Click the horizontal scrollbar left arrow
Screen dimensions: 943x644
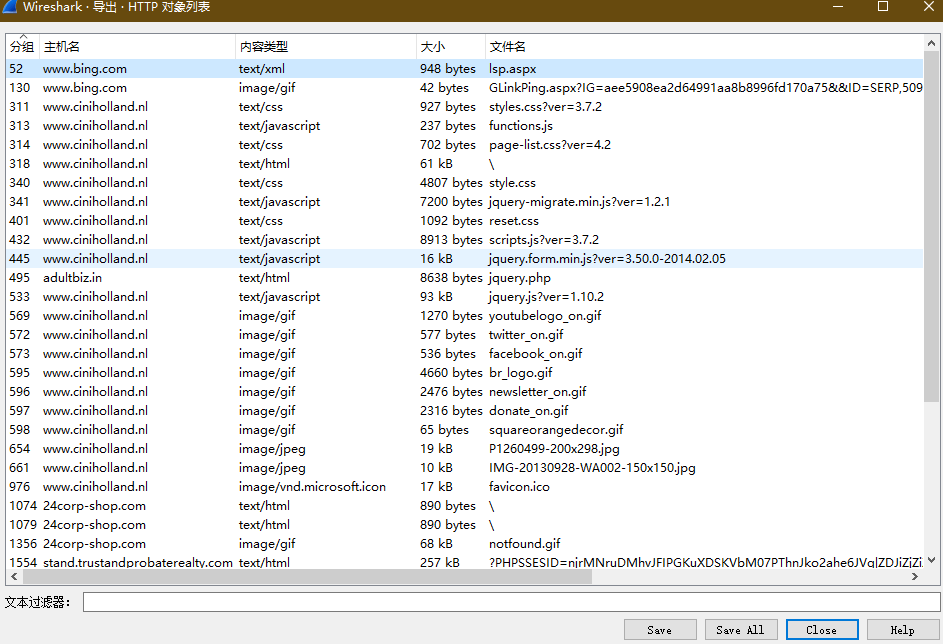point(14,576)
